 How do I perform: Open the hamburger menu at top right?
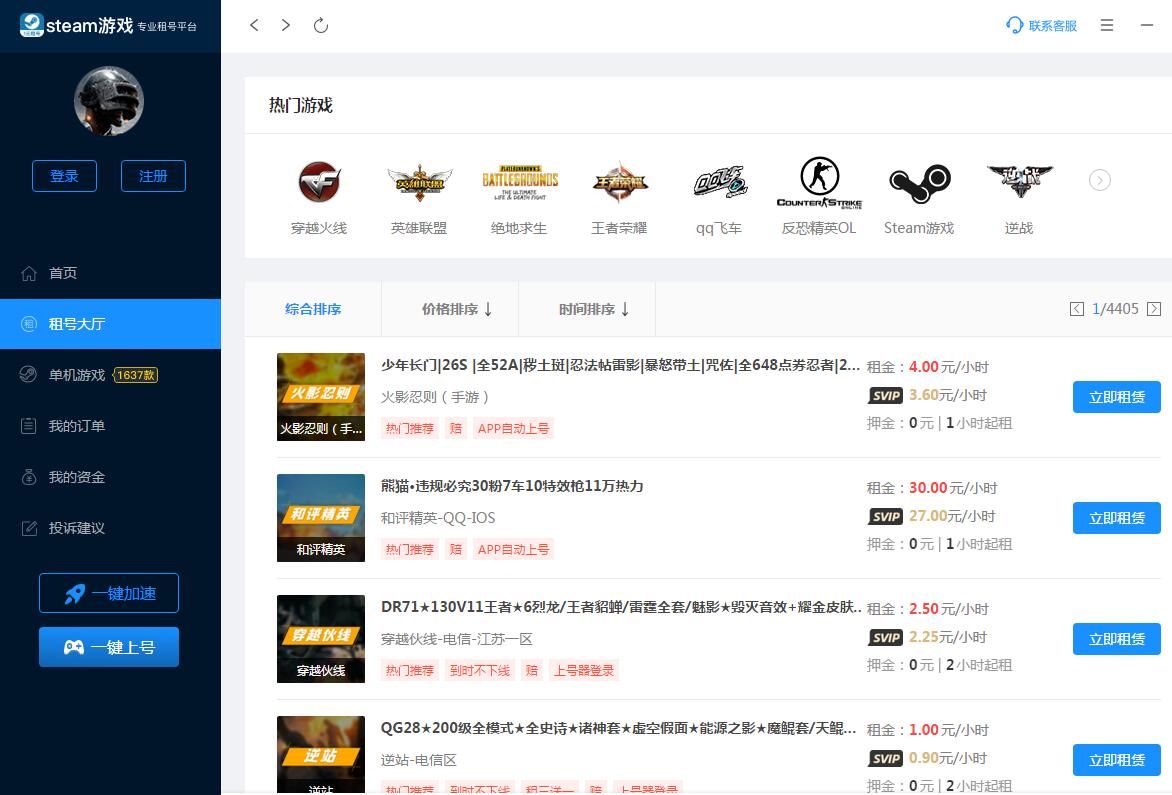click(x=1107, y=25)
